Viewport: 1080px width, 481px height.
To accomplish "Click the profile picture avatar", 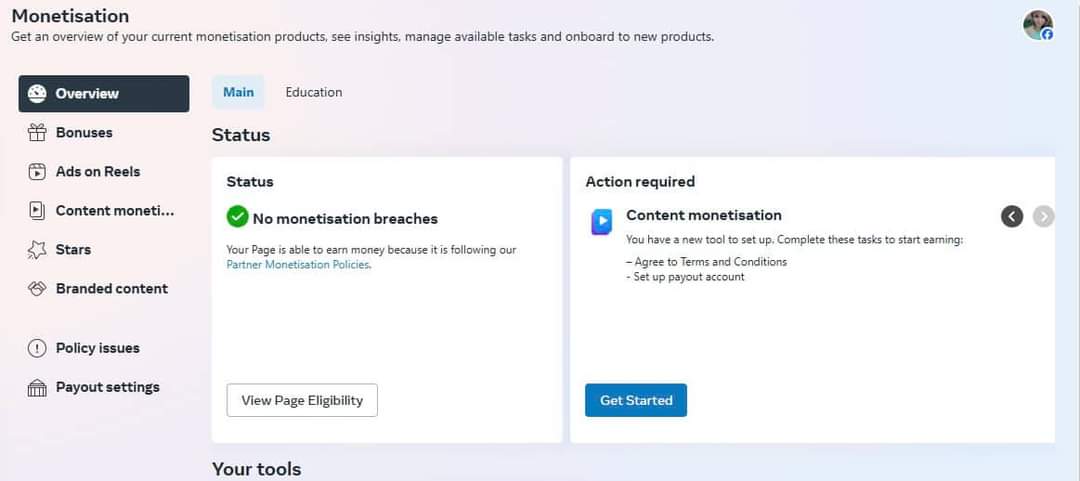I will (x=1038, y=25).
